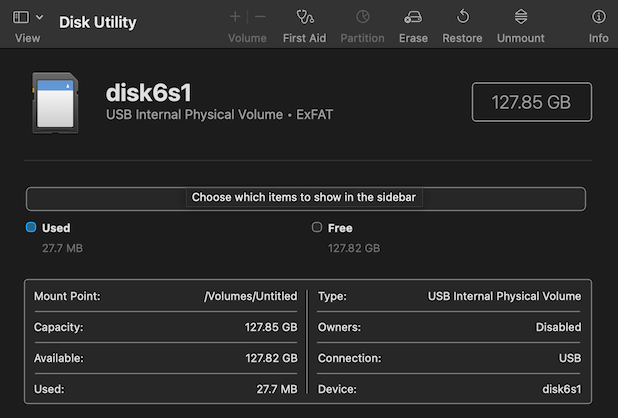Run First Aid stethoscope icon
The width and height of the screenshot is (618, 418).
(x=305, y=17)
